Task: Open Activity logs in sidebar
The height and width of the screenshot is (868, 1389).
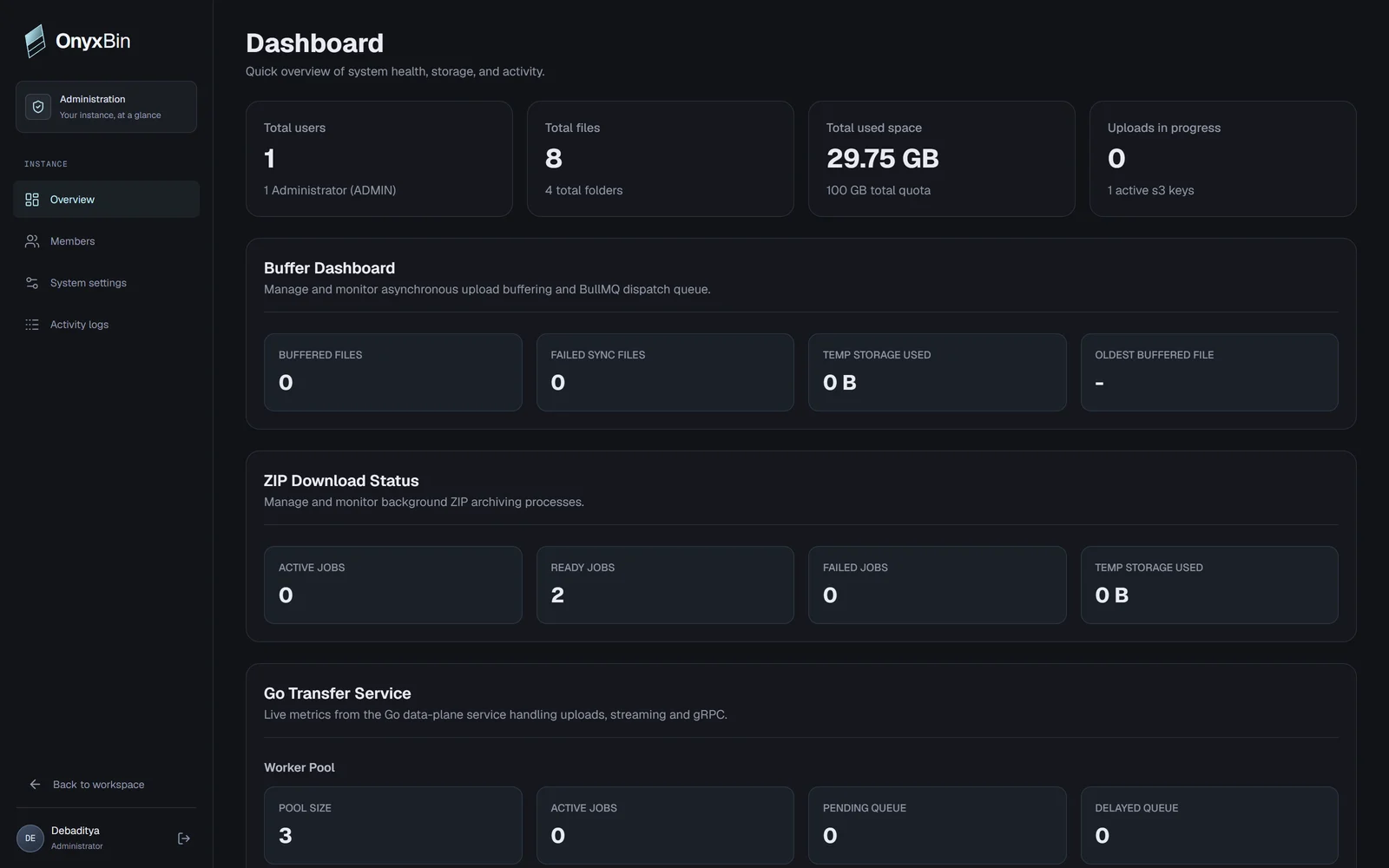Action: [x=106, y=325]
